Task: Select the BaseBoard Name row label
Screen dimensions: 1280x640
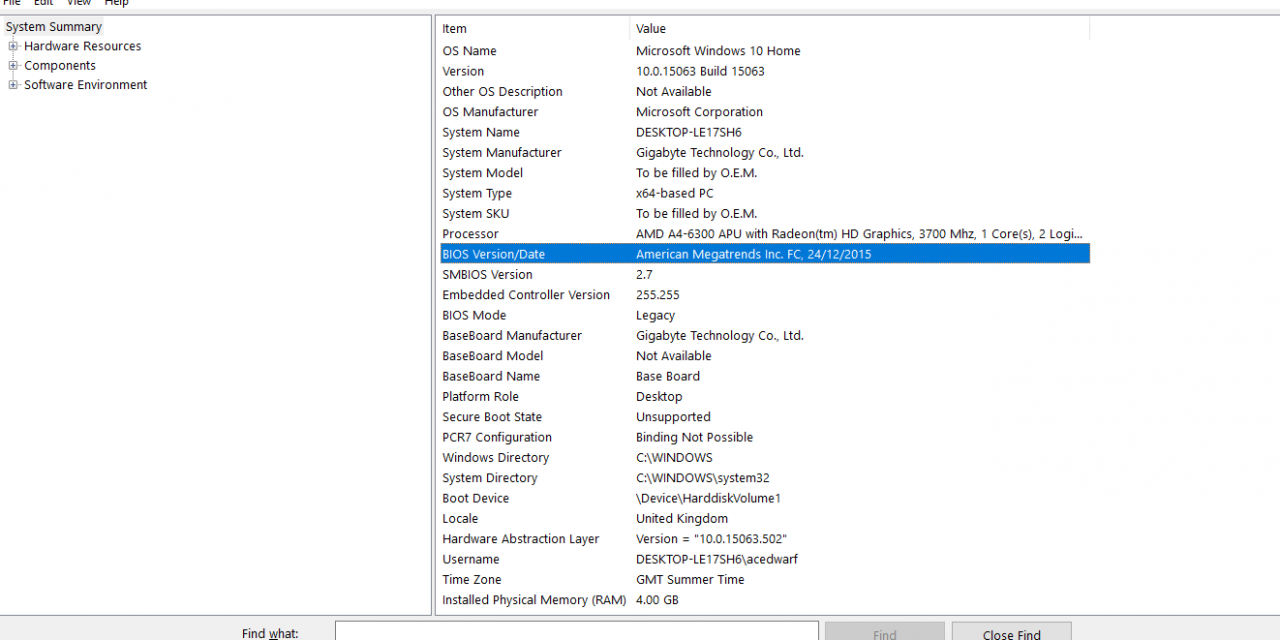Action: [491, 377]
